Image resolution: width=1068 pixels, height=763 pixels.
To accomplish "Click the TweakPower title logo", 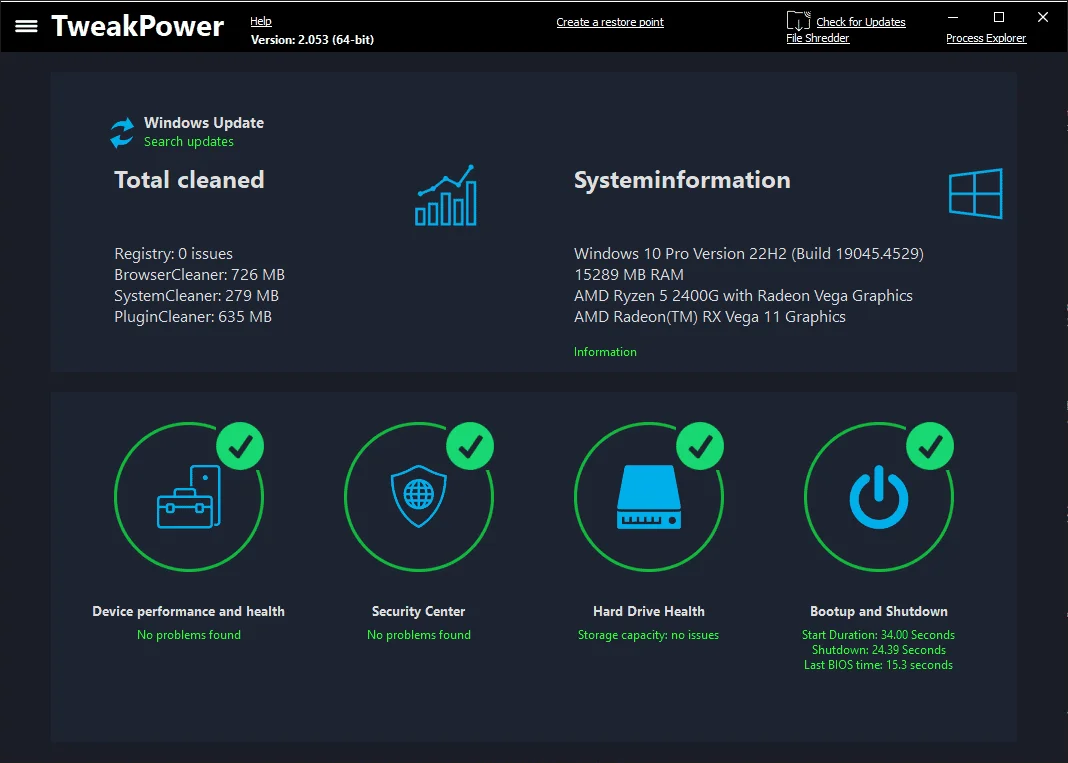I will (138, 26).
